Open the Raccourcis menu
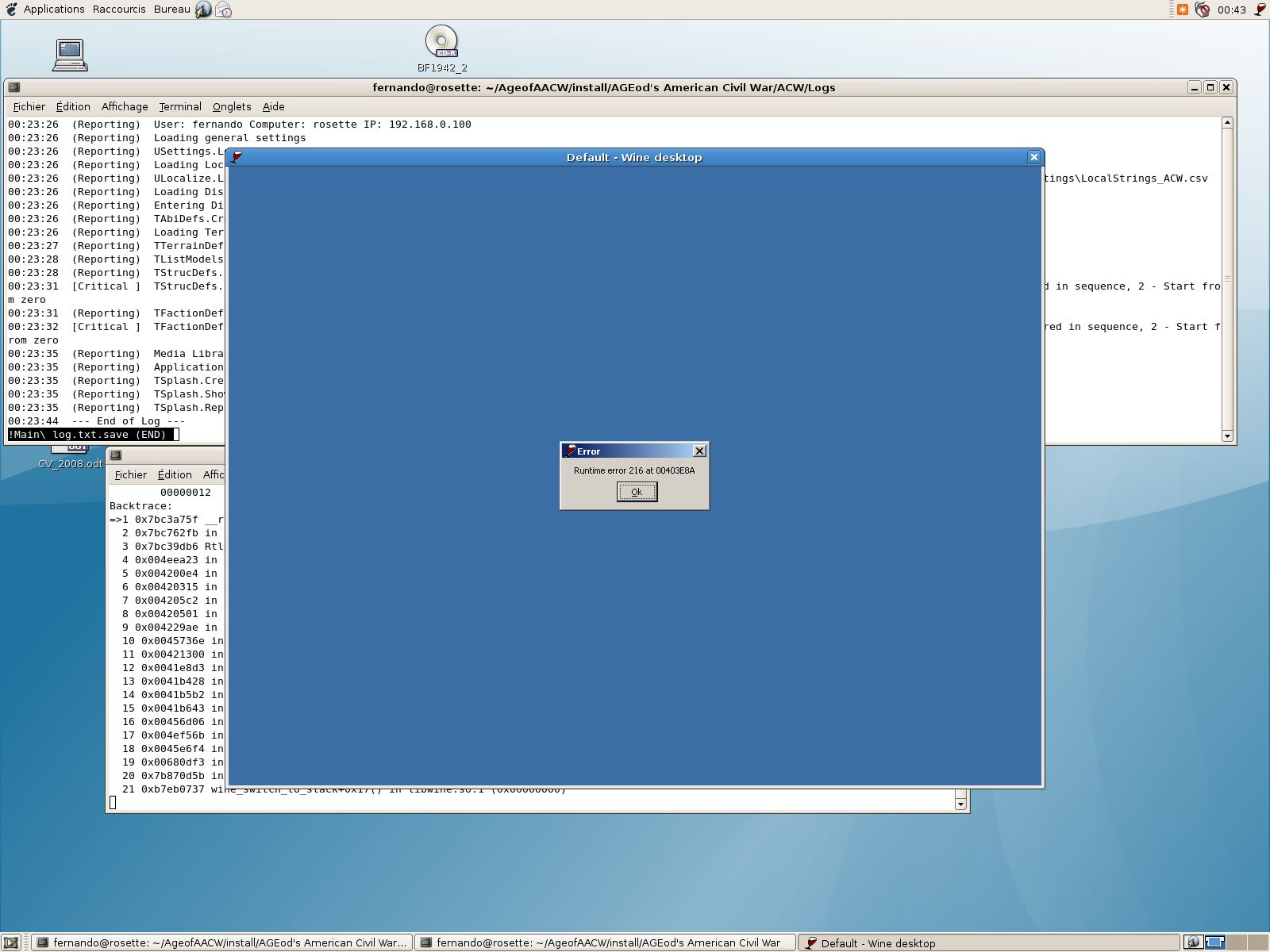Screen dimensions: 1270x952 (119, 10)
